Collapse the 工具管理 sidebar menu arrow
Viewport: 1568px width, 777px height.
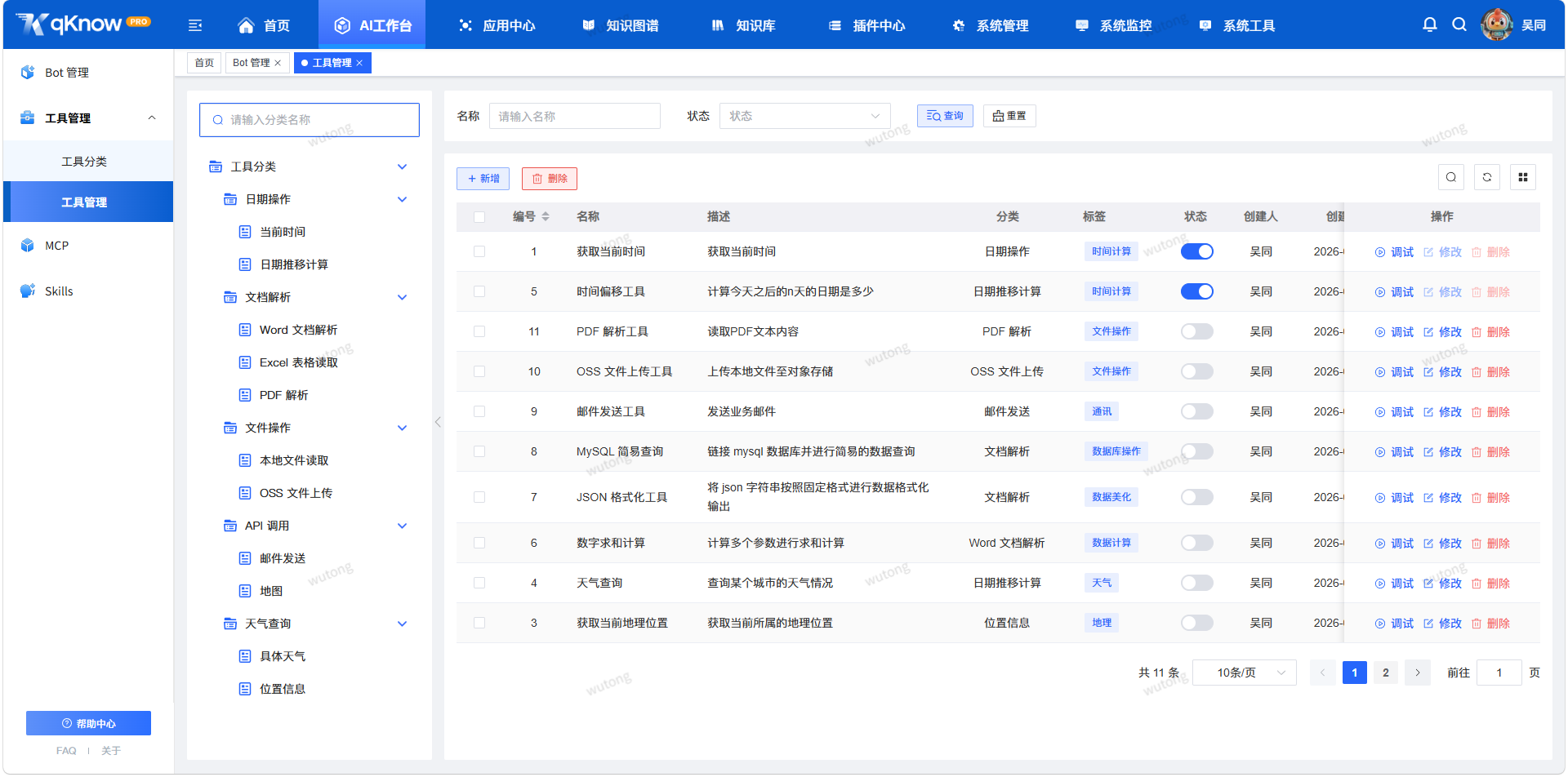(x=152, y=118)
